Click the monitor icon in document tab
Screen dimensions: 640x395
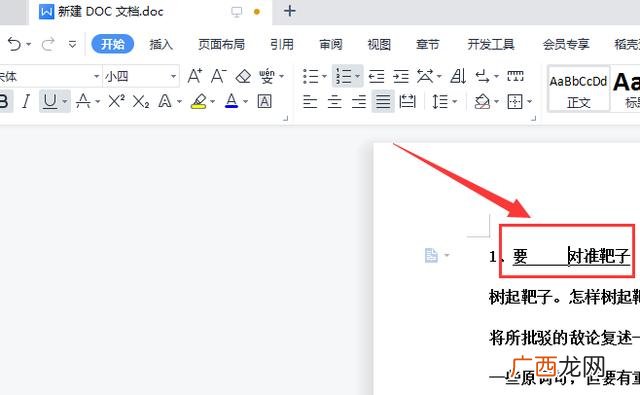pos(236,12)
